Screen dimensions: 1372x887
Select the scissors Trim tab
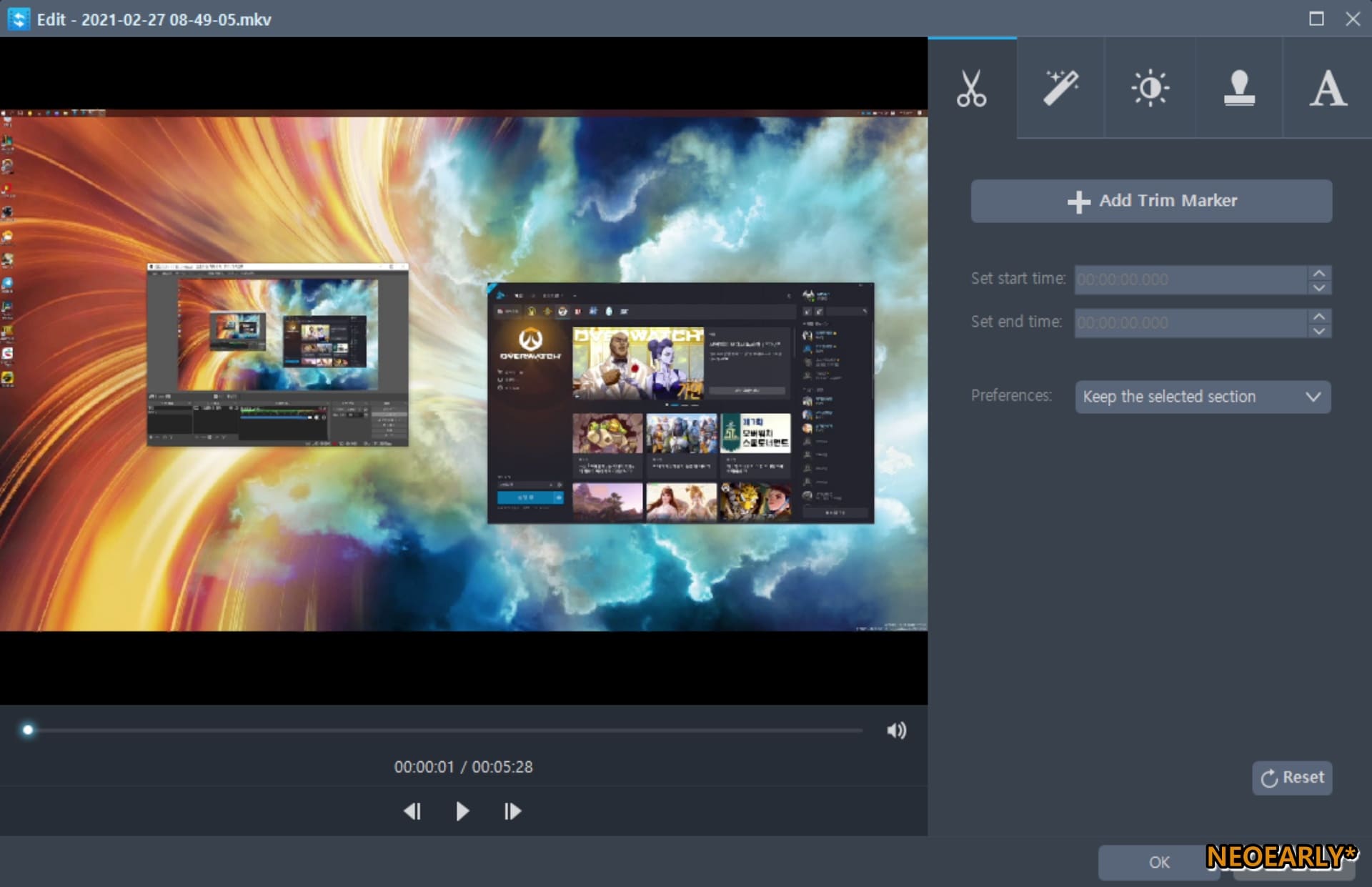(971, 89)
